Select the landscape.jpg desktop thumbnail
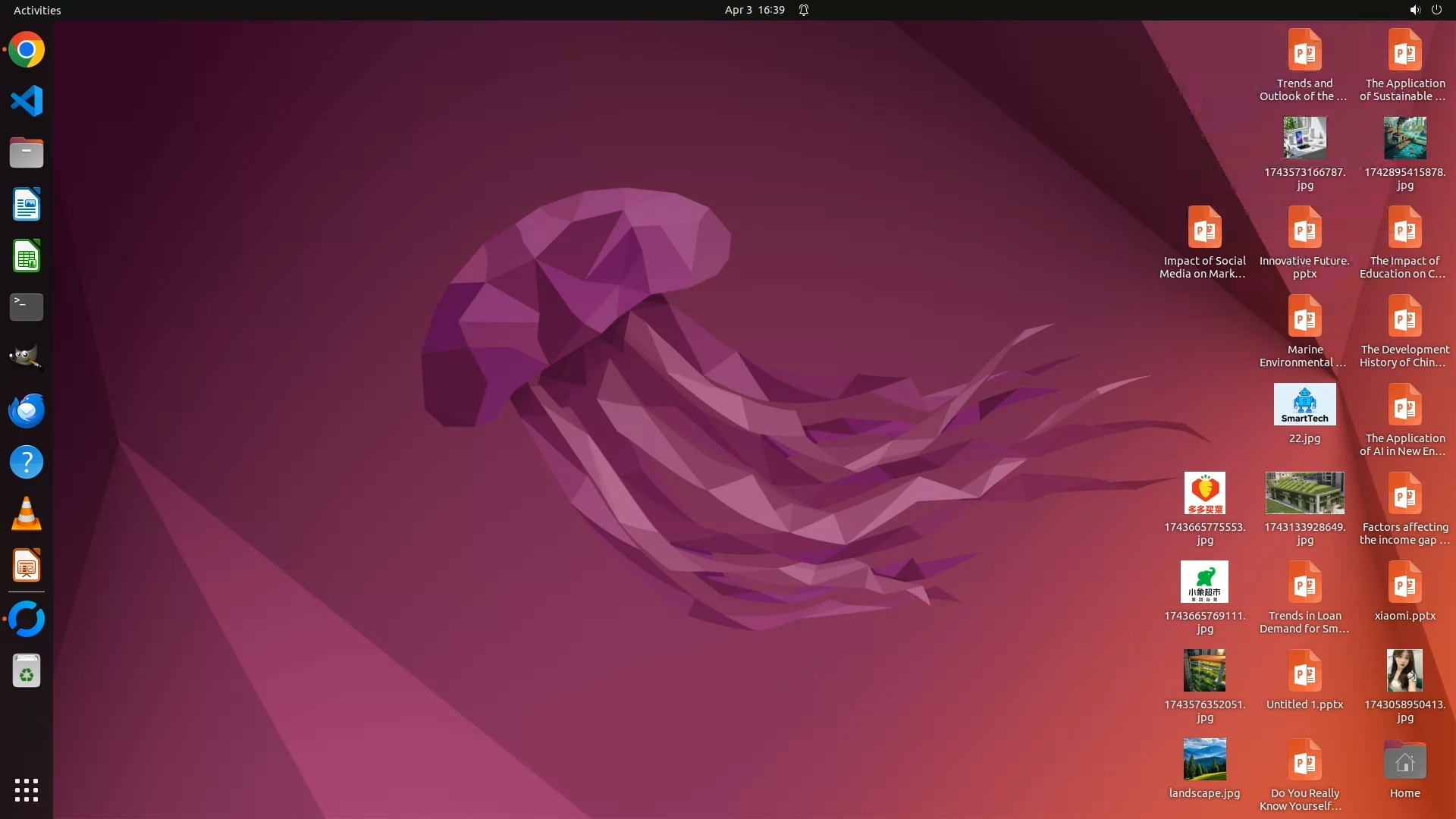Viewport: 1456px width, 819px height. click(1204, 760)
